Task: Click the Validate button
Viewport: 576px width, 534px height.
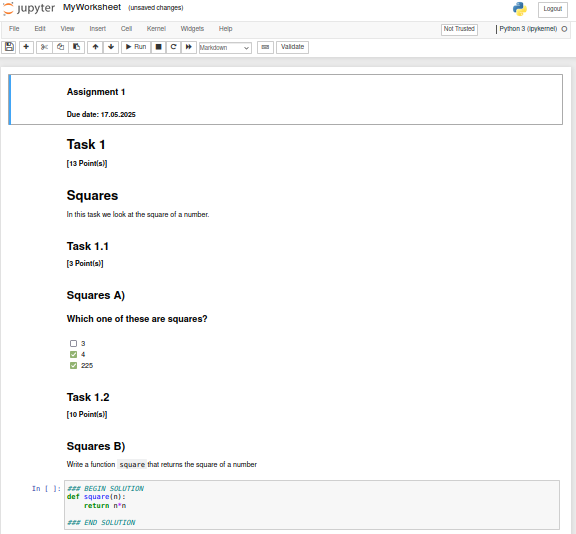Action: pos(292,47)
